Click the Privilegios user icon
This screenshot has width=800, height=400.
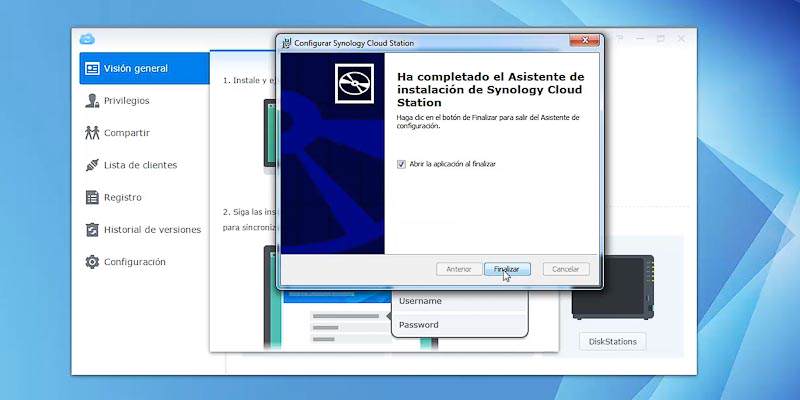(x=92, y=101)
